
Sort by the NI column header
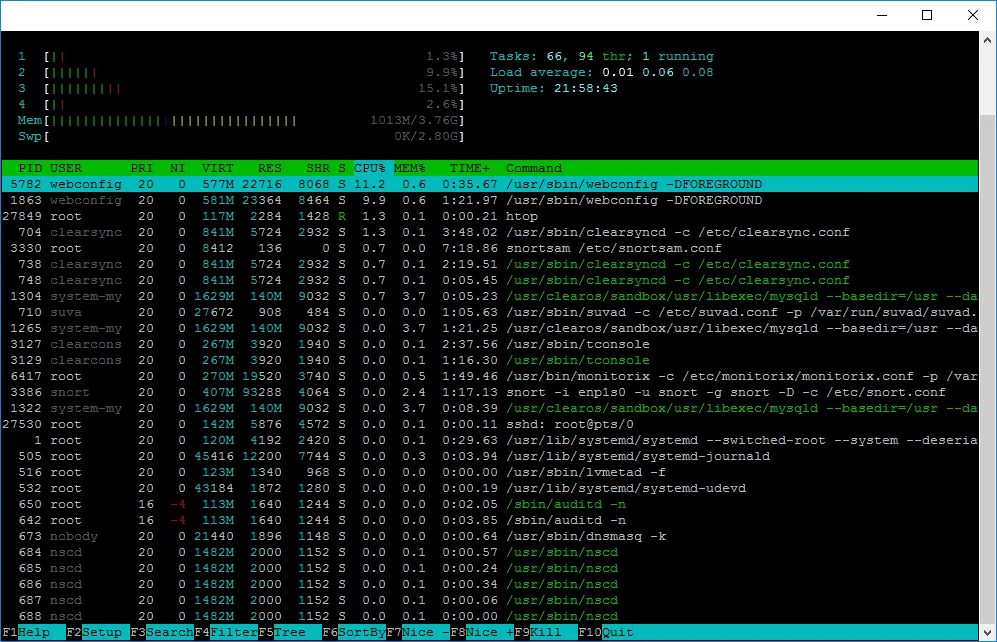[x=177, y=168]
